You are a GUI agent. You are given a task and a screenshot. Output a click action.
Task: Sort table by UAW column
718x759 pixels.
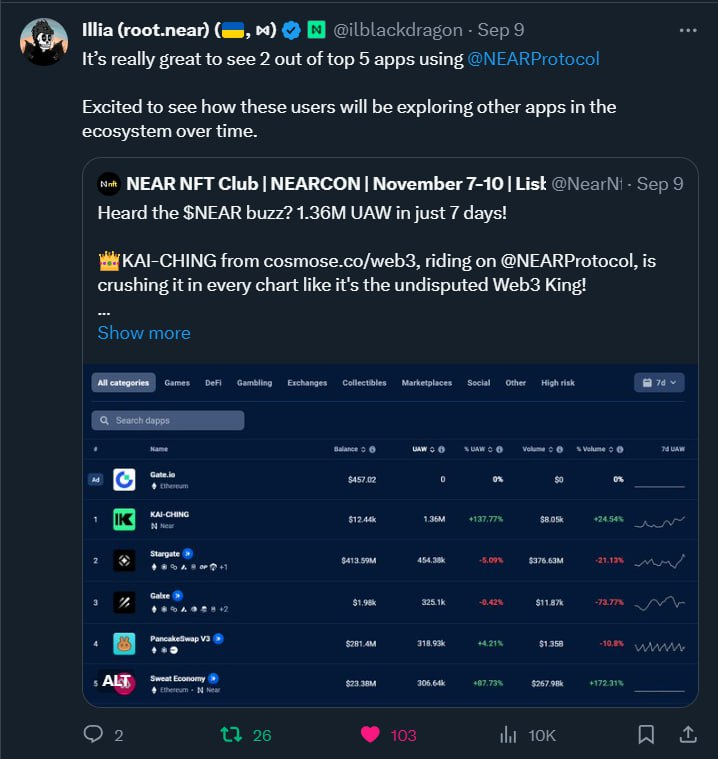point(421,449)
